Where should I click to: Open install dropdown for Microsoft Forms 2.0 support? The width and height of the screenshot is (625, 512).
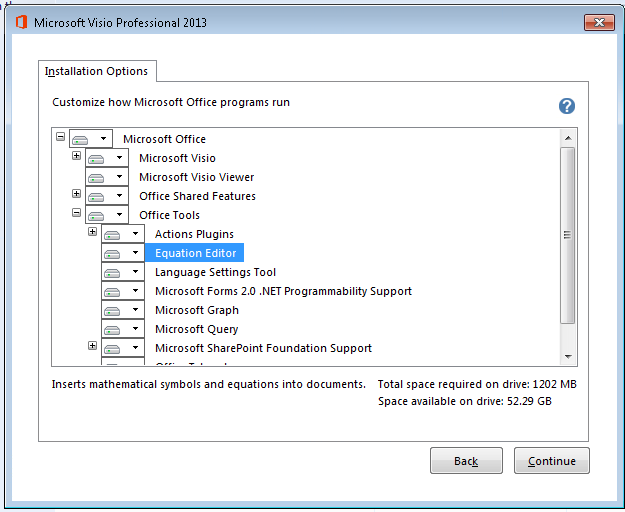point(123,291)
